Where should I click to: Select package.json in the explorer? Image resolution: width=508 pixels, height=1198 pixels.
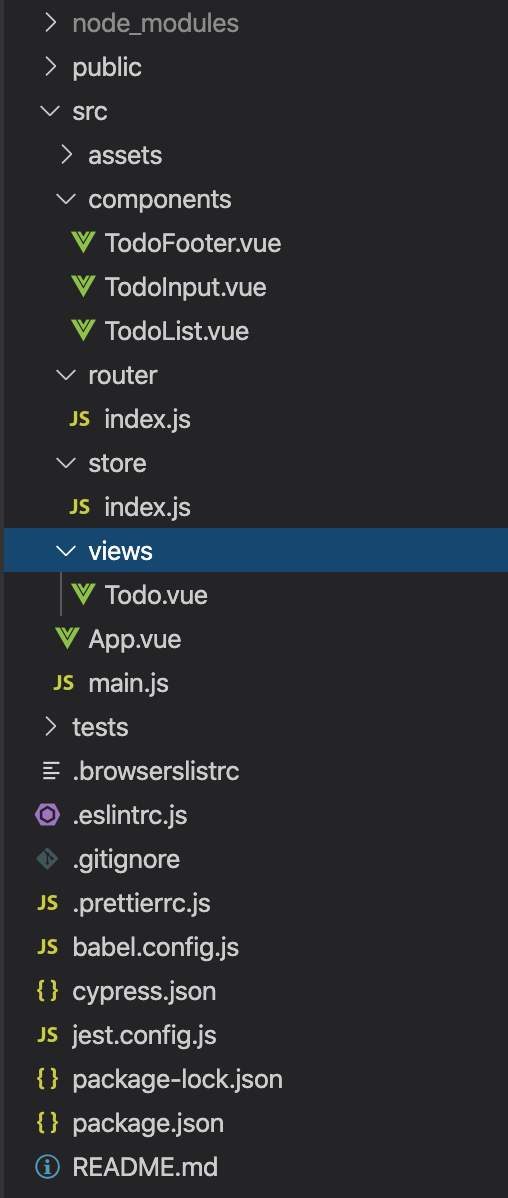click(148, 1123)
